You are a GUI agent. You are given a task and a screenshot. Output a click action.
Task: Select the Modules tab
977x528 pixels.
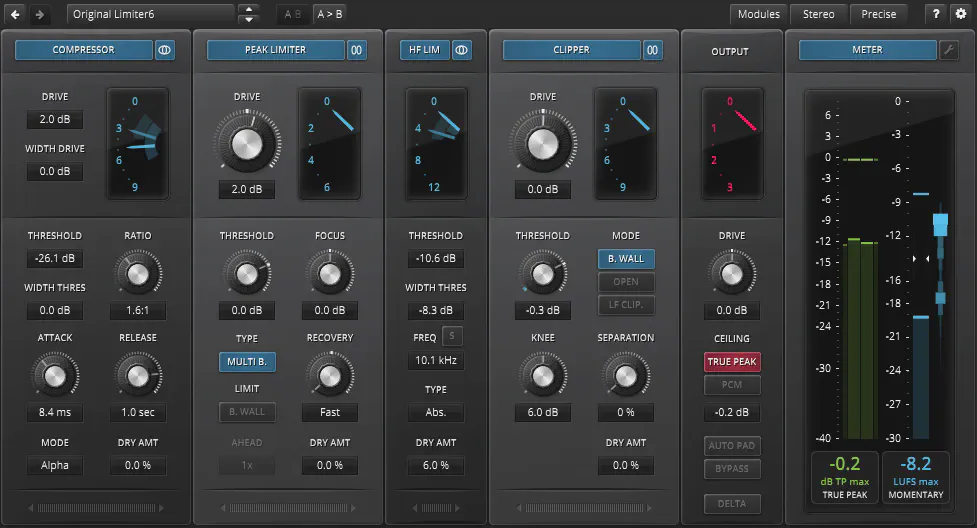pyautogui.click(x=759, y=14)
